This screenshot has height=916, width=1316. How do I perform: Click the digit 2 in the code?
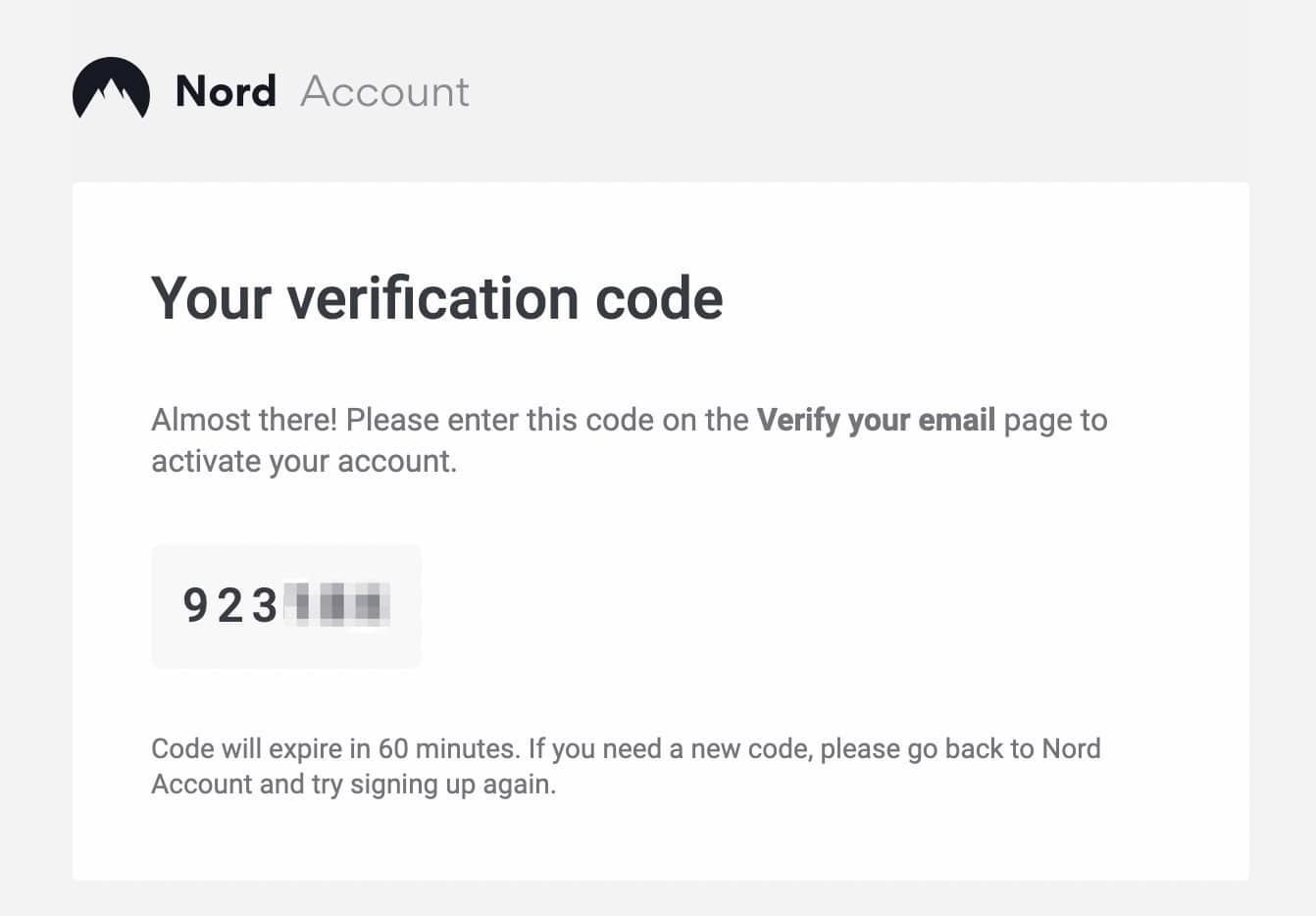pyautogui.click(x=229, y=605)
